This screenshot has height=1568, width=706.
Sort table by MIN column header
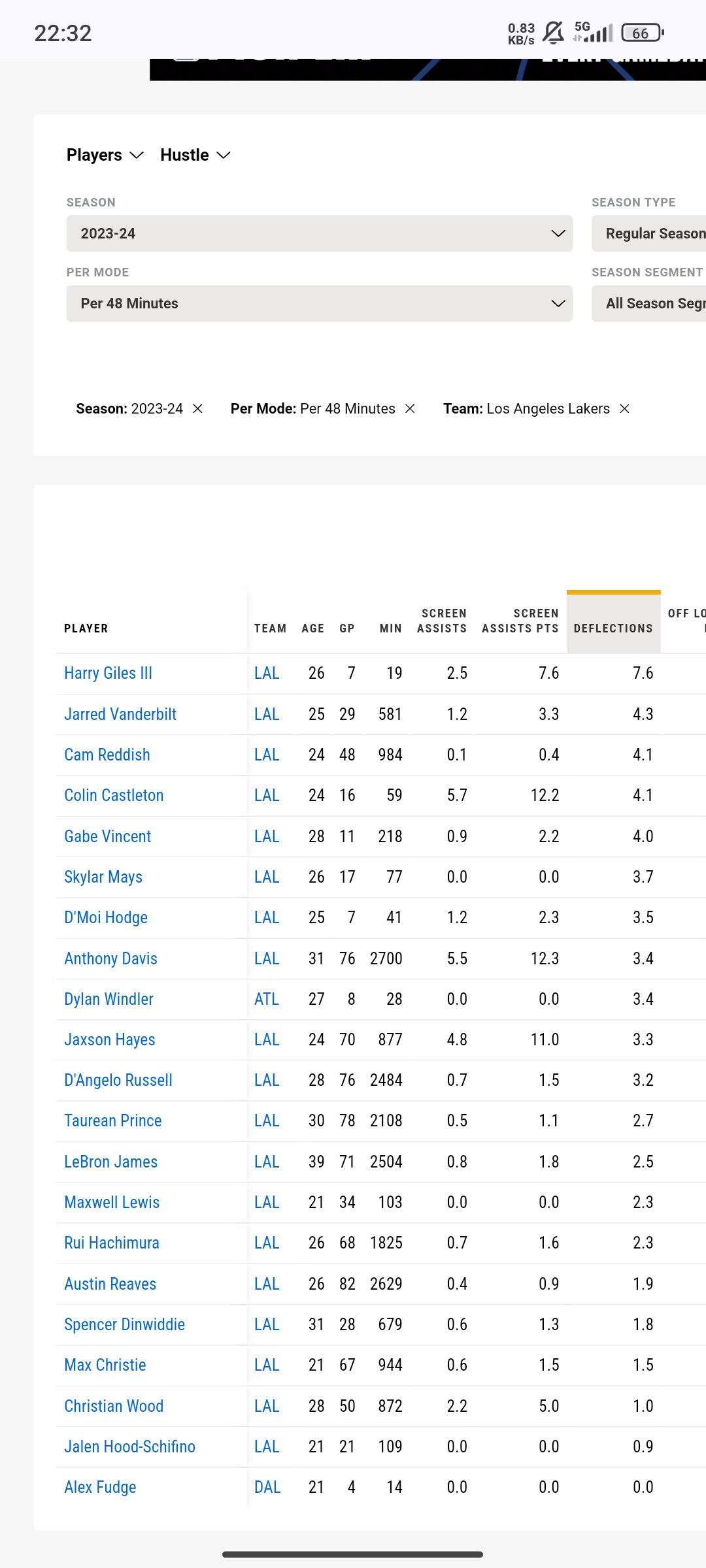point(390,629)
